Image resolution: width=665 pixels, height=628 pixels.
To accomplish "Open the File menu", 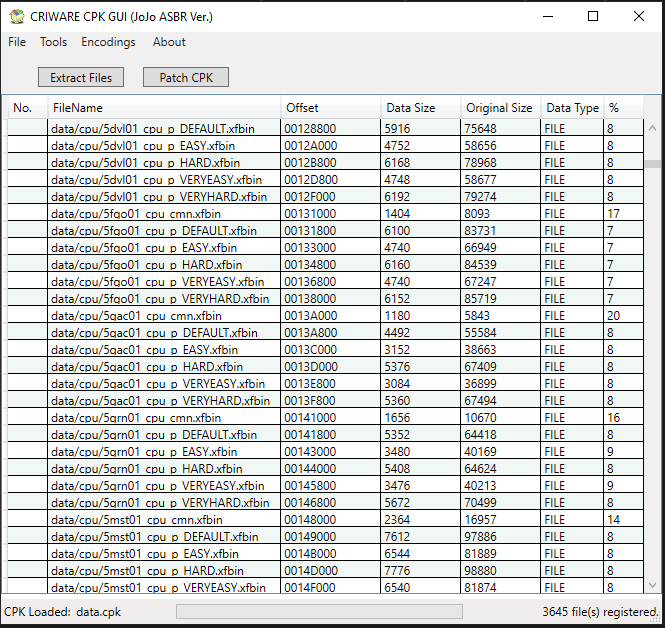I will click(x=17, y=42).
